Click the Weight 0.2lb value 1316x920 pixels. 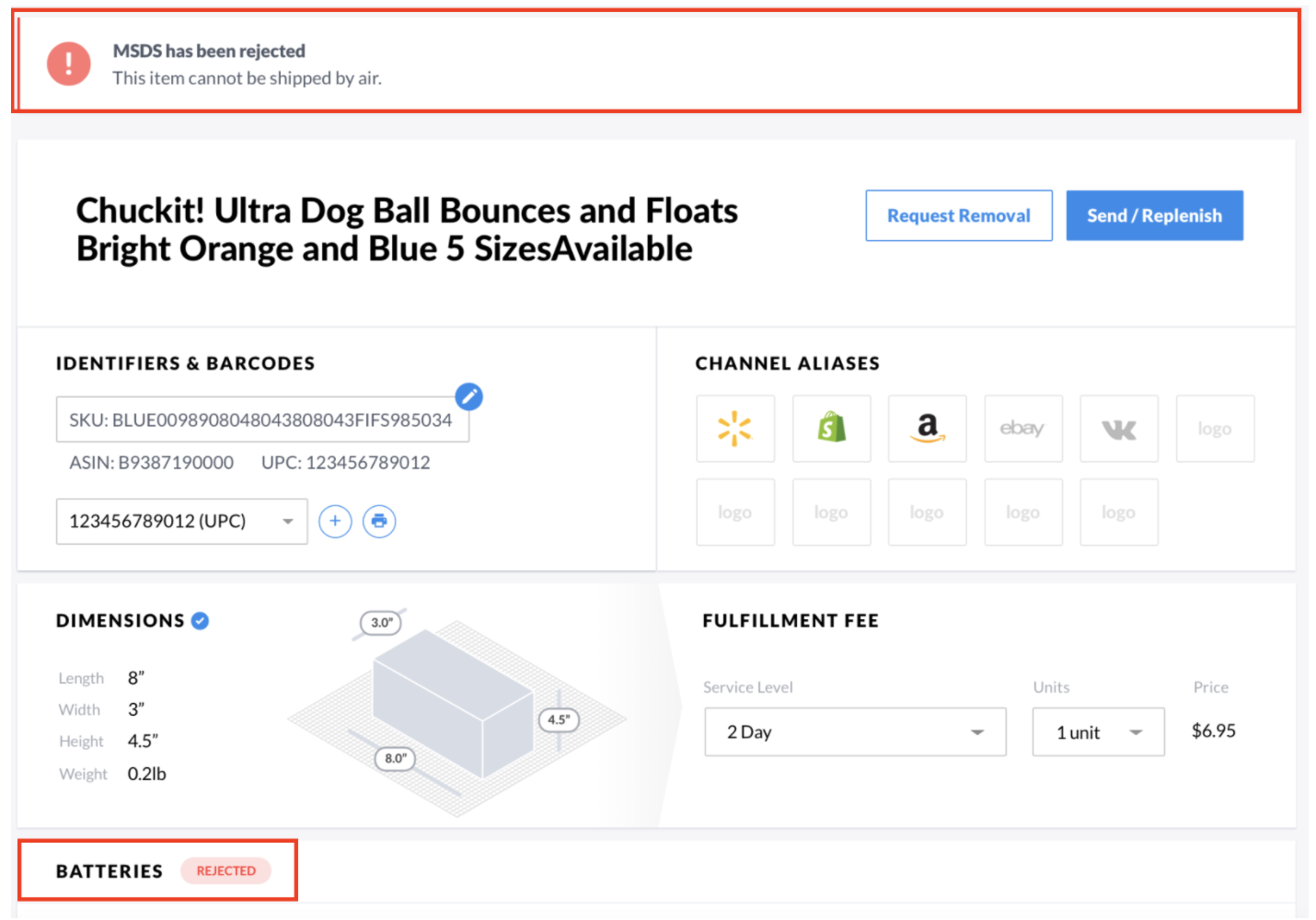click(x=147, y=775)
